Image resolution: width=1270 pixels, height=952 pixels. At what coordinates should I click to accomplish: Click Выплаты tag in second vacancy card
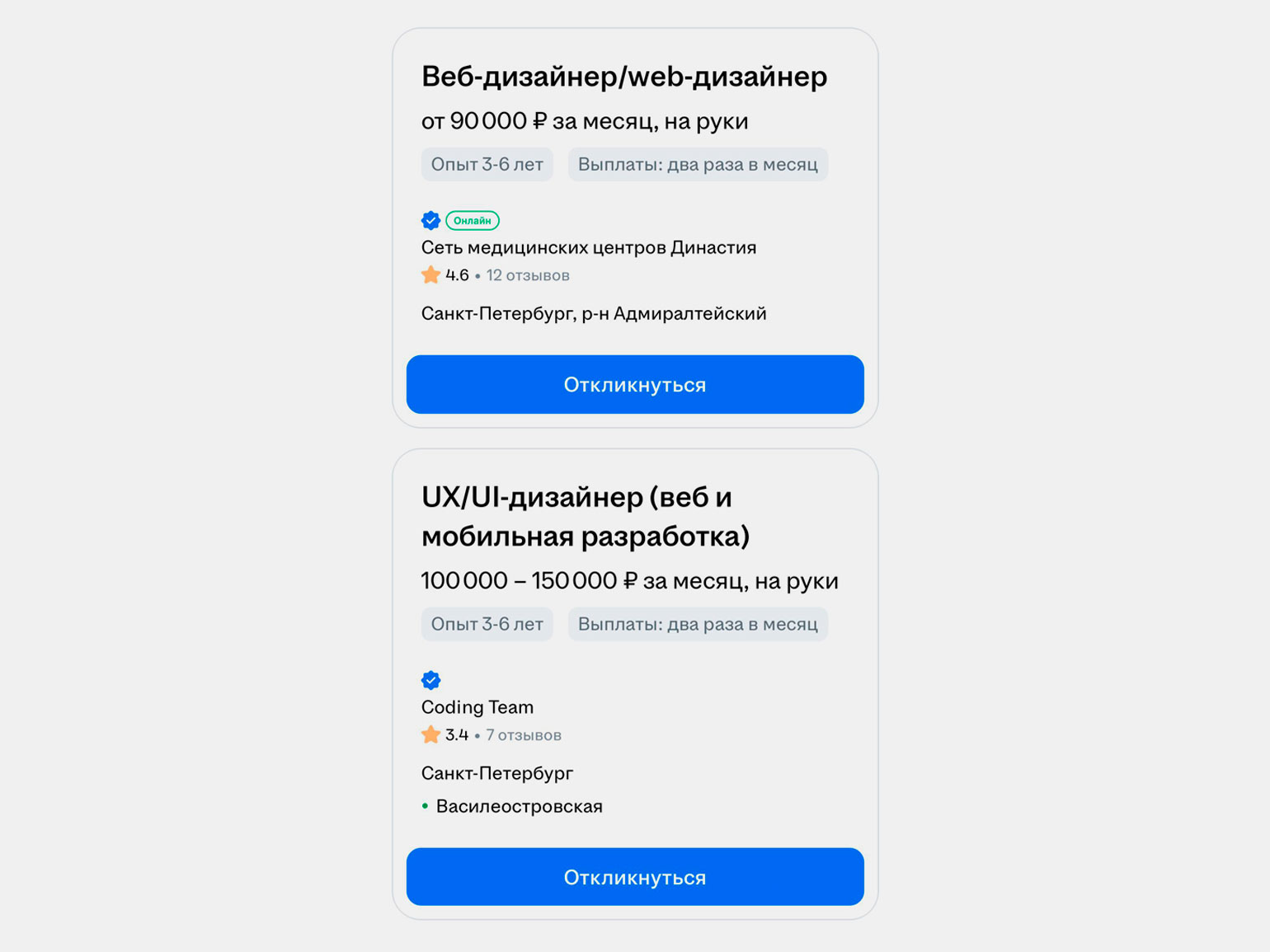[698, 625]
